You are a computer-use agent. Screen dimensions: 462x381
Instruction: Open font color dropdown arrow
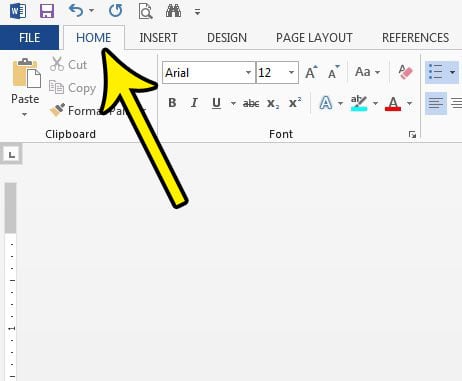(410, 103)
